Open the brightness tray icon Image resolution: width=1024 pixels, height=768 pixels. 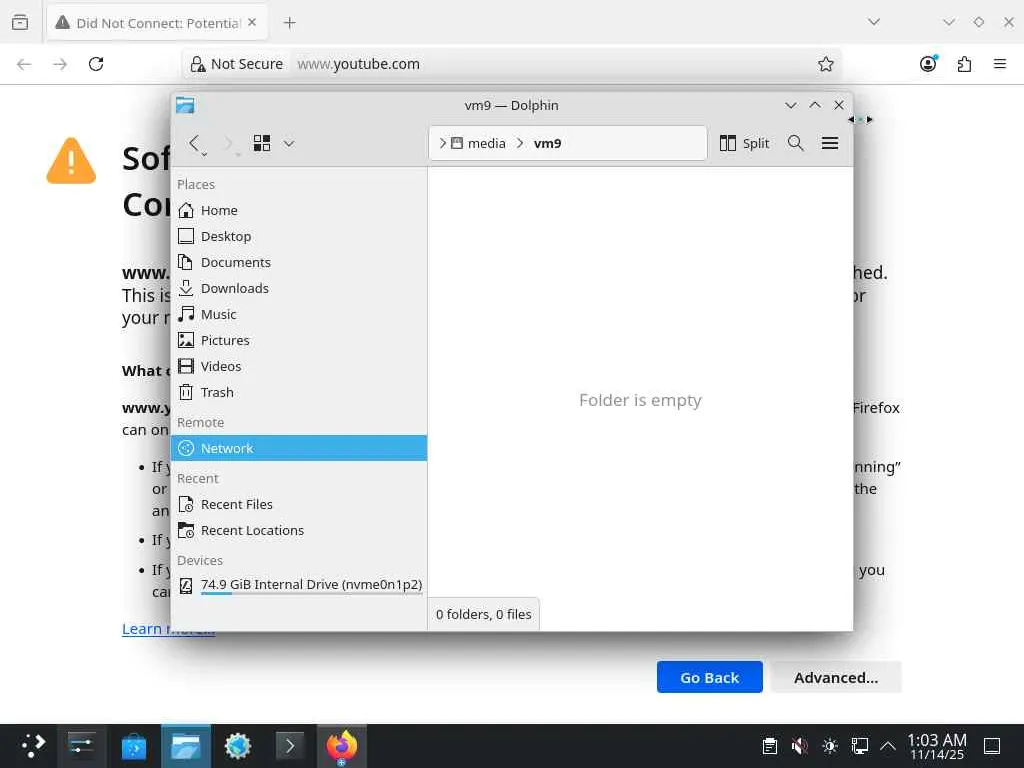829,746
